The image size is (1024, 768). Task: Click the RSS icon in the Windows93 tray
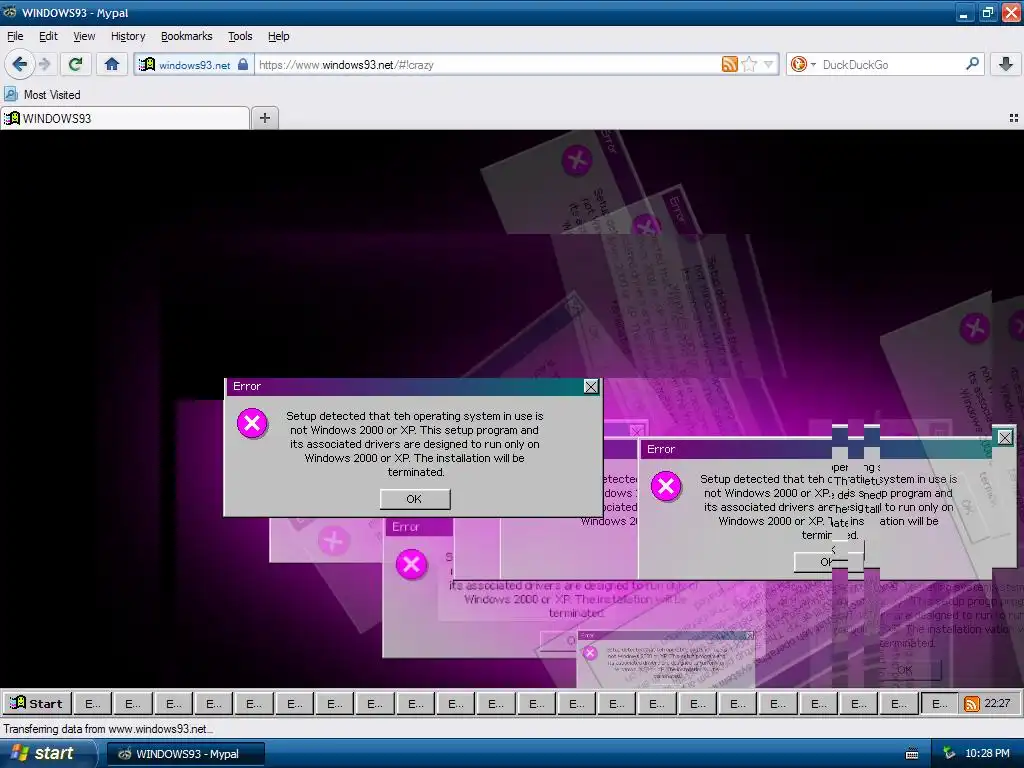pyautogui.click(x=972, y=703)
